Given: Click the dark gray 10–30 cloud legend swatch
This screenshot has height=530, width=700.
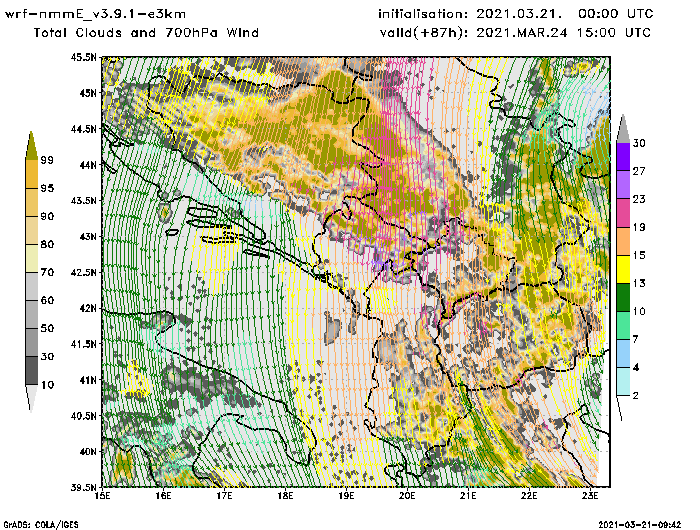Looking at the screenshot, I should pos(32,371).
